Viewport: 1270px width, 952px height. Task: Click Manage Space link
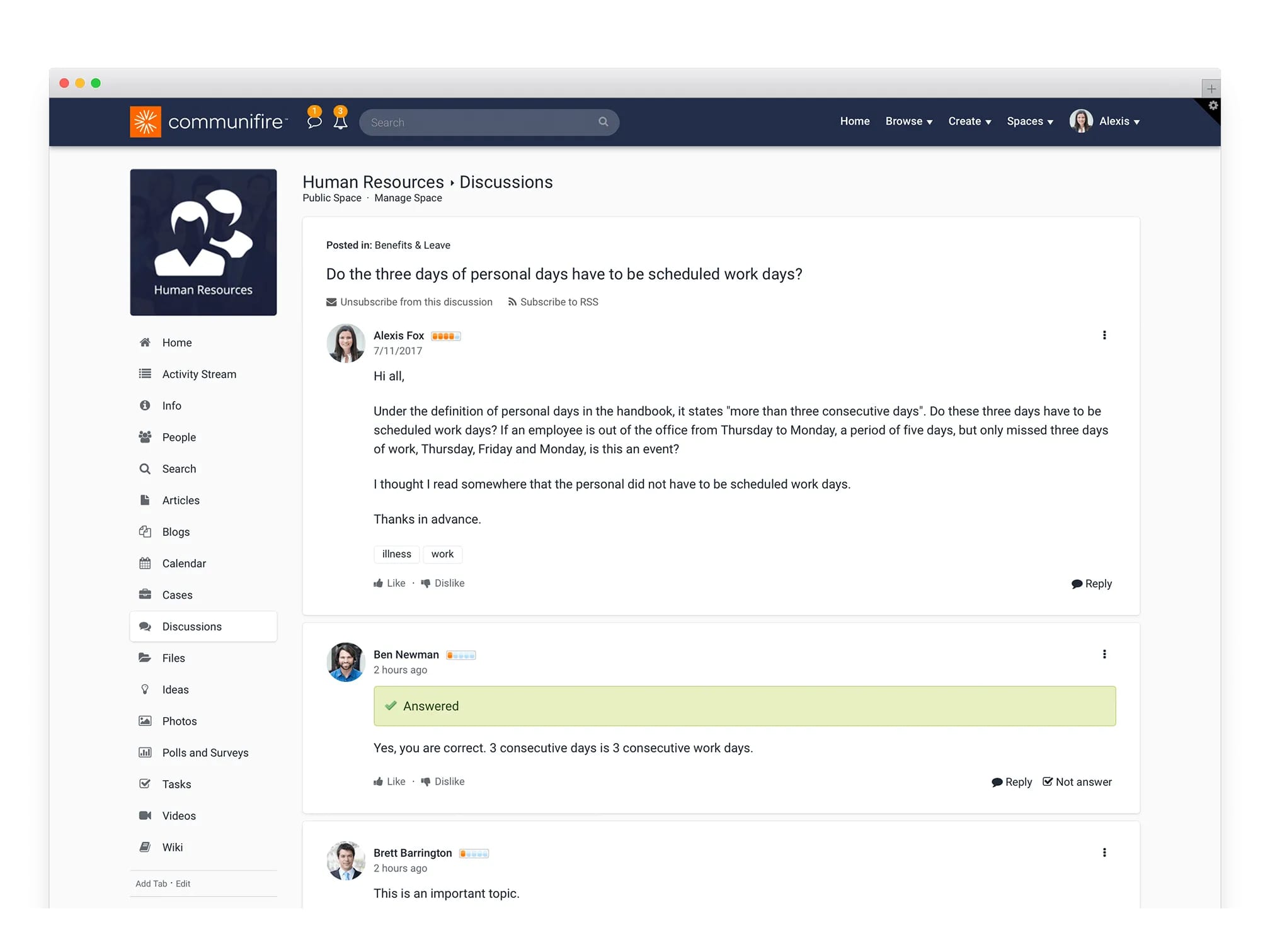tap(408, 198)
